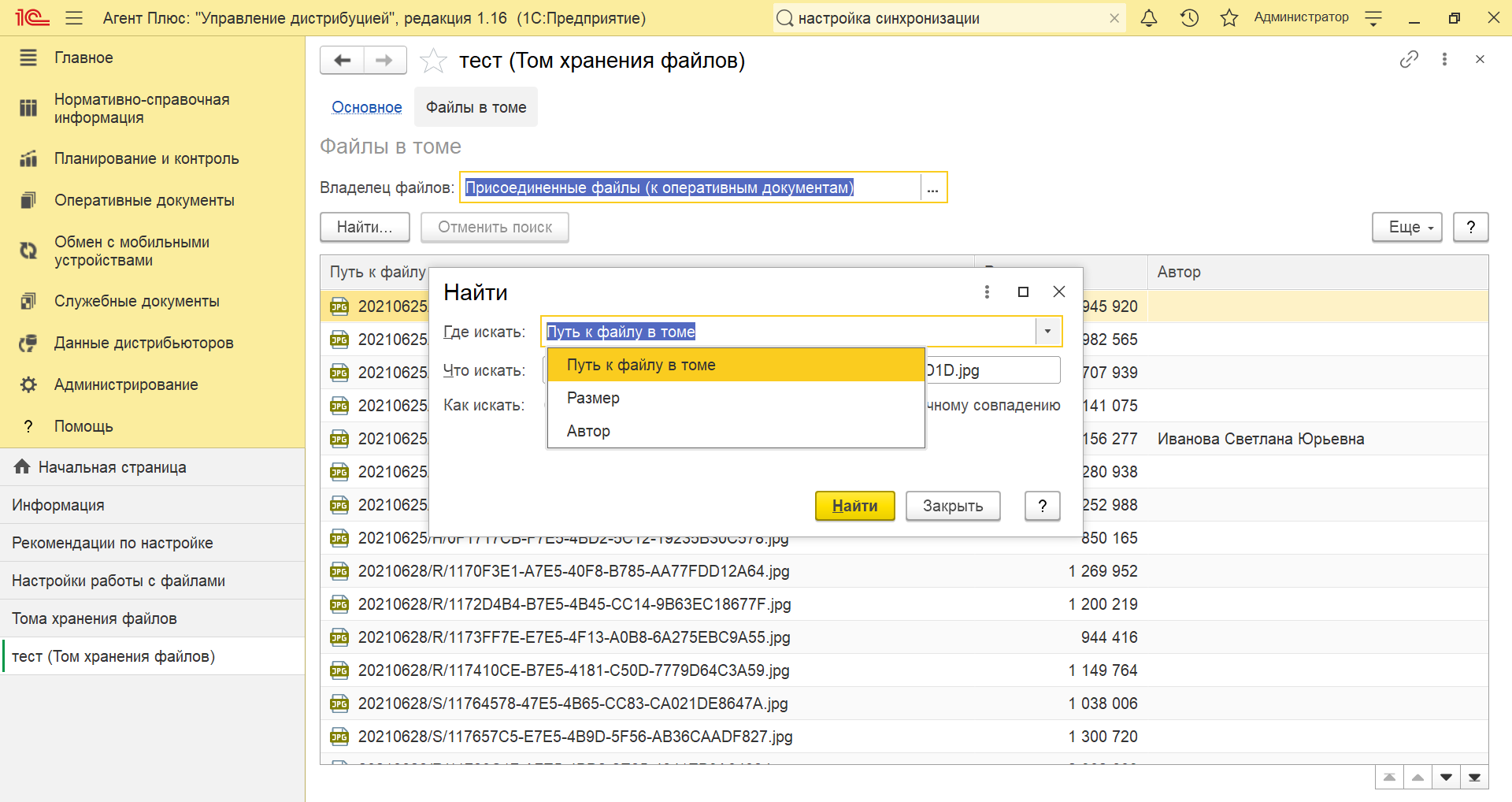The width and height of the screenshot is (1512, 802).
Task: Click the Найти... toolbar button
Action: tap(365, 227)
